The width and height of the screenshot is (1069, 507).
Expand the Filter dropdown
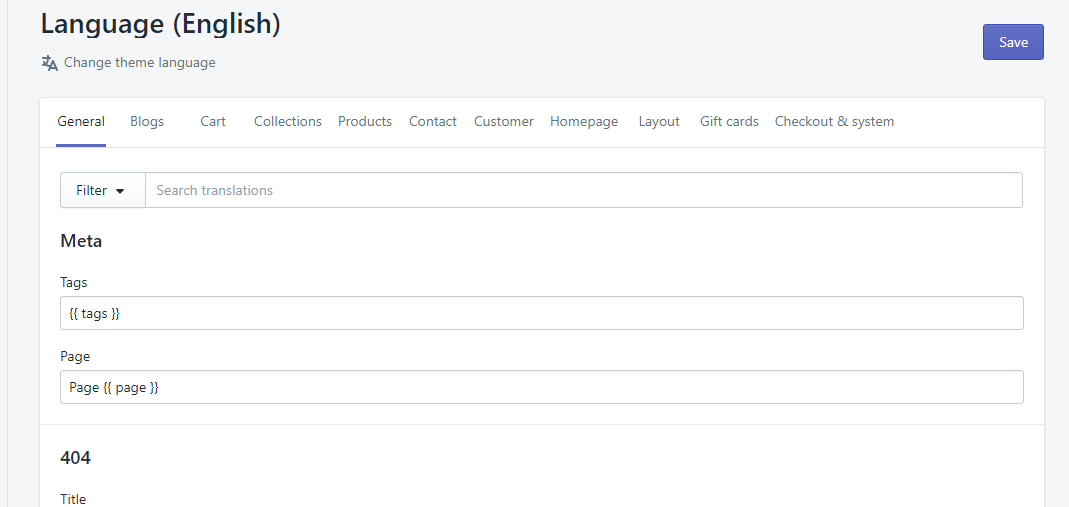102,190
